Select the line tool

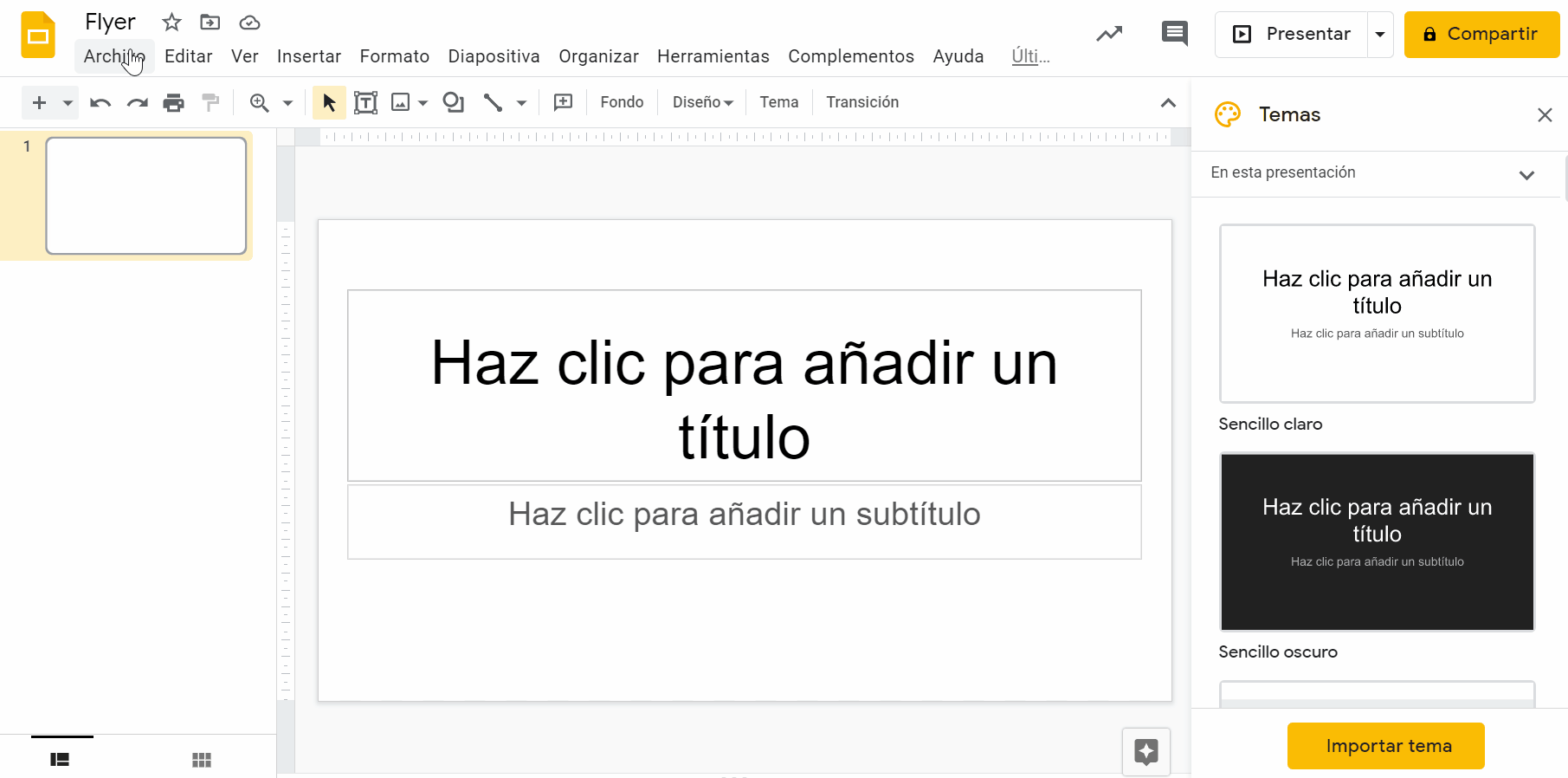click(493, 103)
